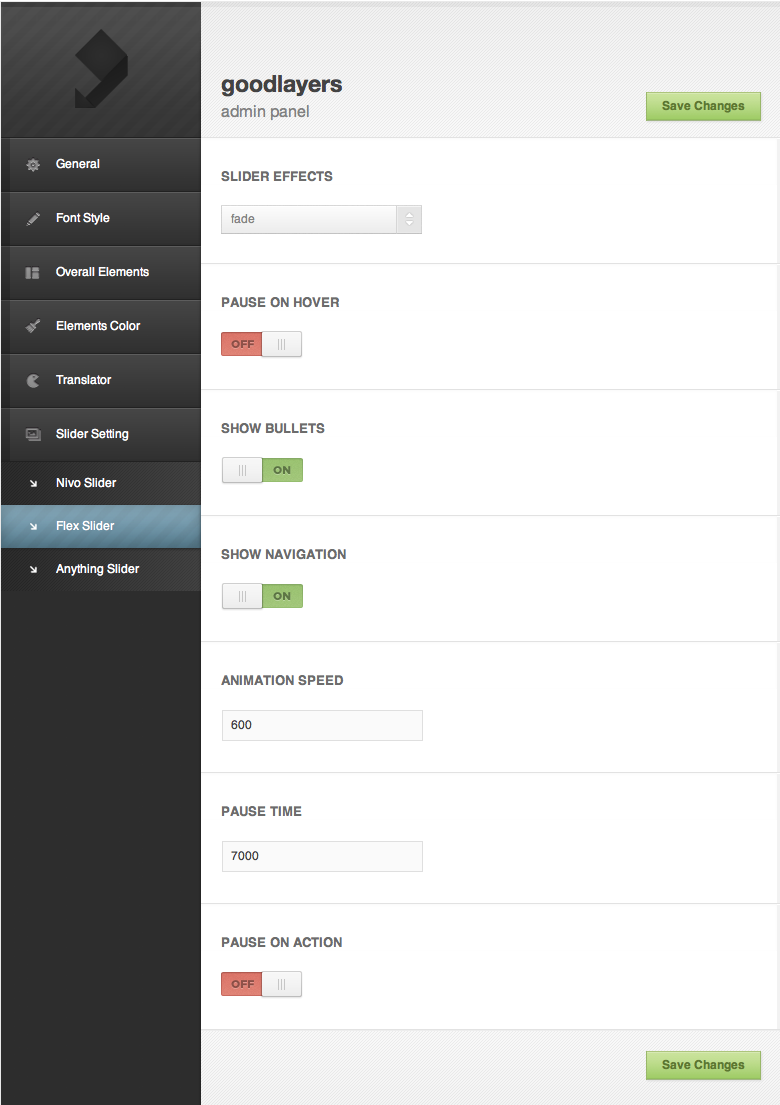
Task: Toggle the Pause on Hover switch
Action: pos(261,344)
